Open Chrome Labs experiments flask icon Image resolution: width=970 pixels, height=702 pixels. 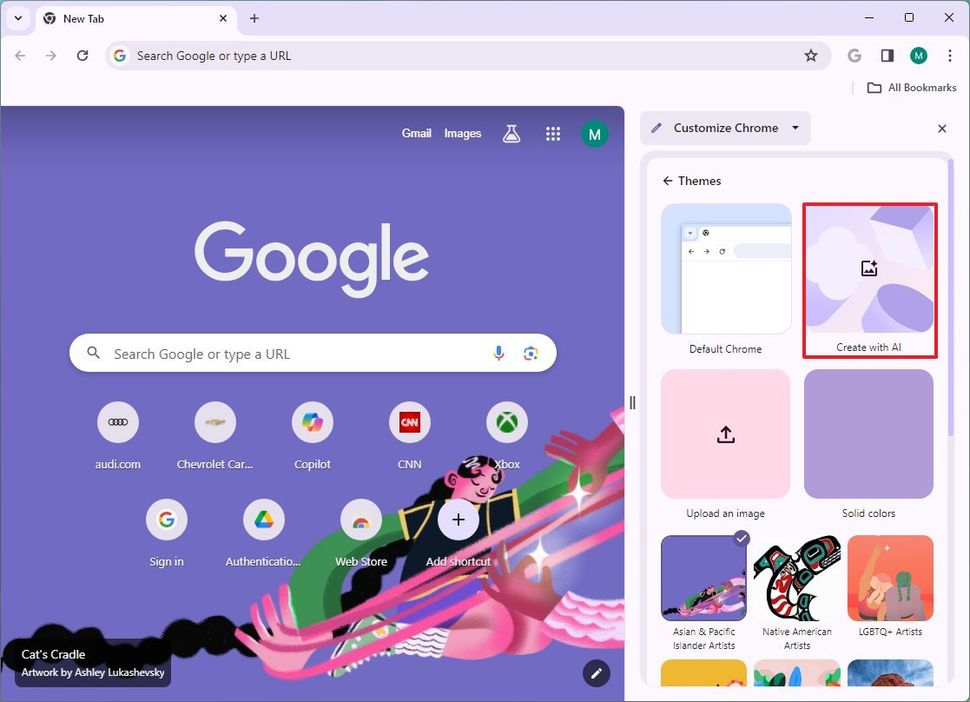[x=511, y=132]
